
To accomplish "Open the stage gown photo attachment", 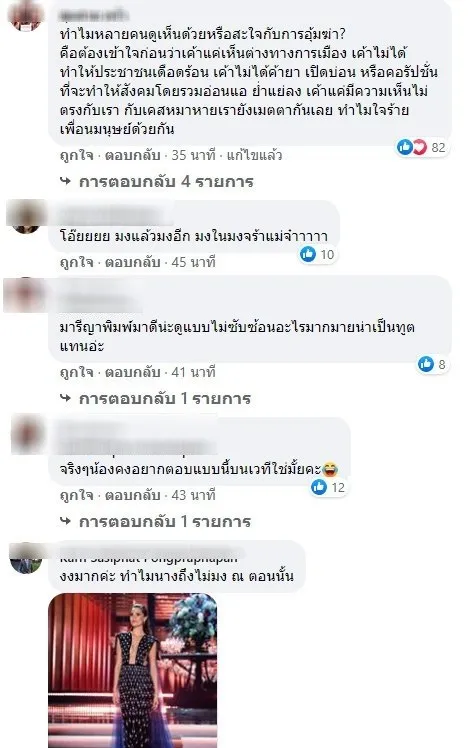I will [133, 670].
